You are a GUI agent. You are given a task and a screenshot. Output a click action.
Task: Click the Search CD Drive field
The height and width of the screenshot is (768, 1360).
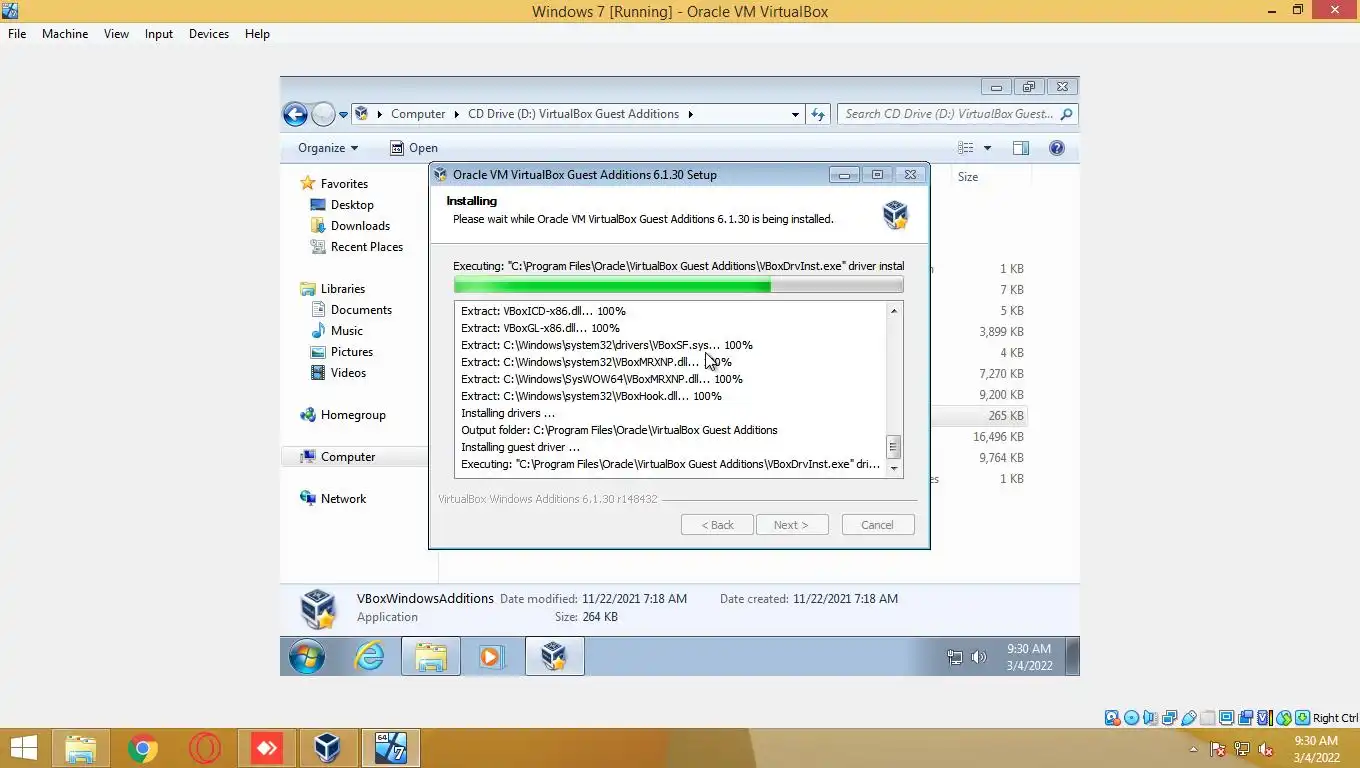click(x=957, y=114)
